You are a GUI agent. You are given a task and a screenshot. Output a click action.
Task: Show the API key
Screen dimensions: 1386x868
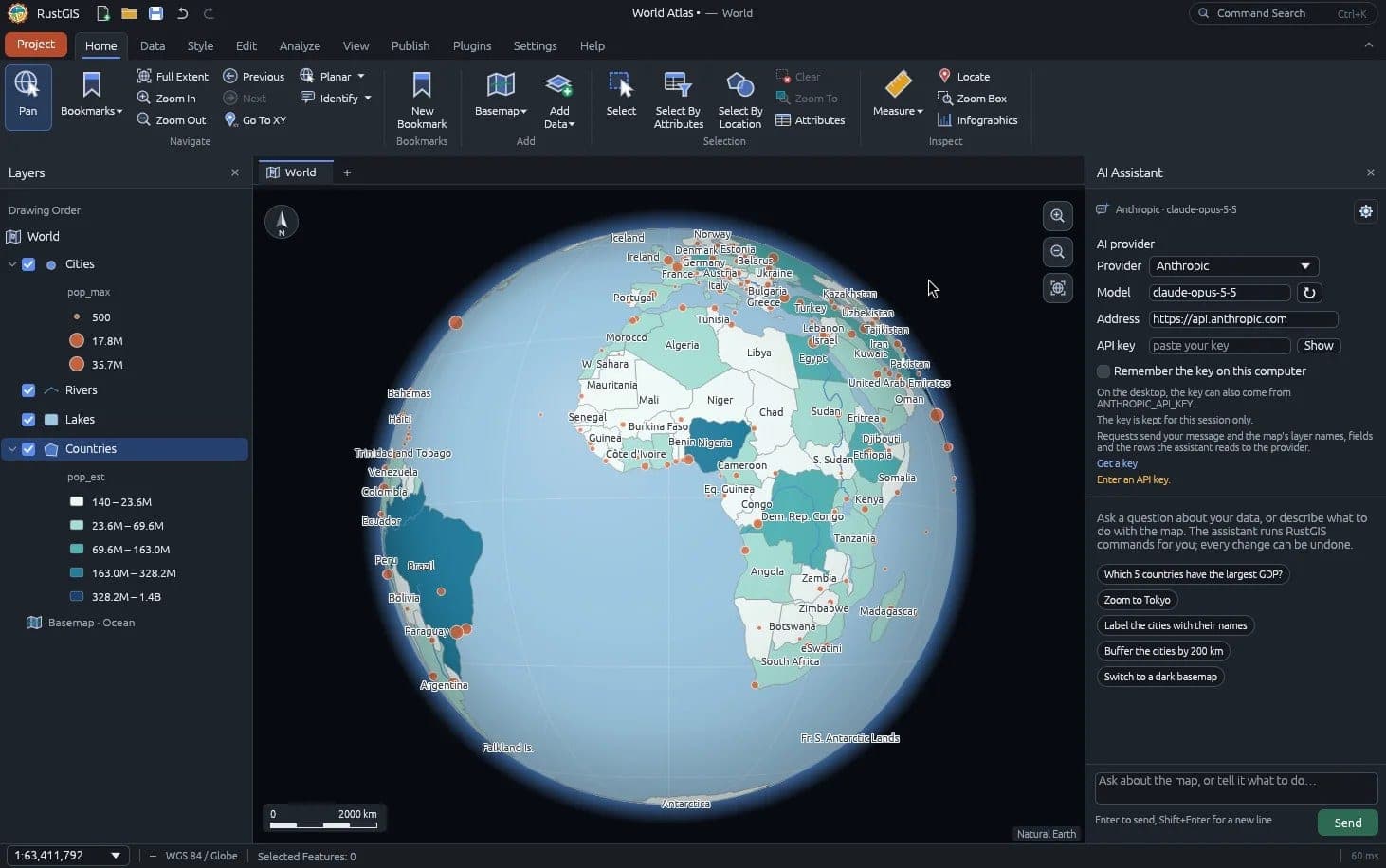[1318, 346]
